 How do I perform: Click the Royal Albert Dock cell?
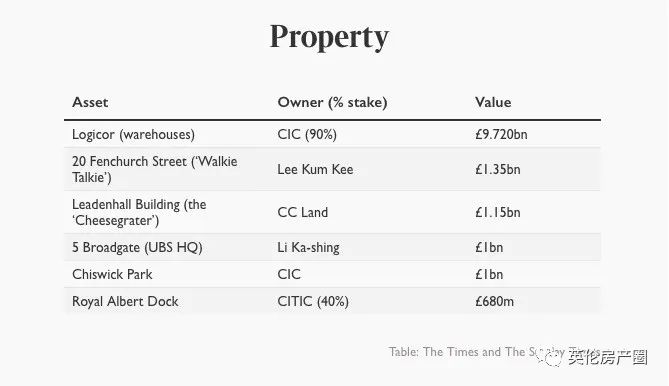click(125, 301)
